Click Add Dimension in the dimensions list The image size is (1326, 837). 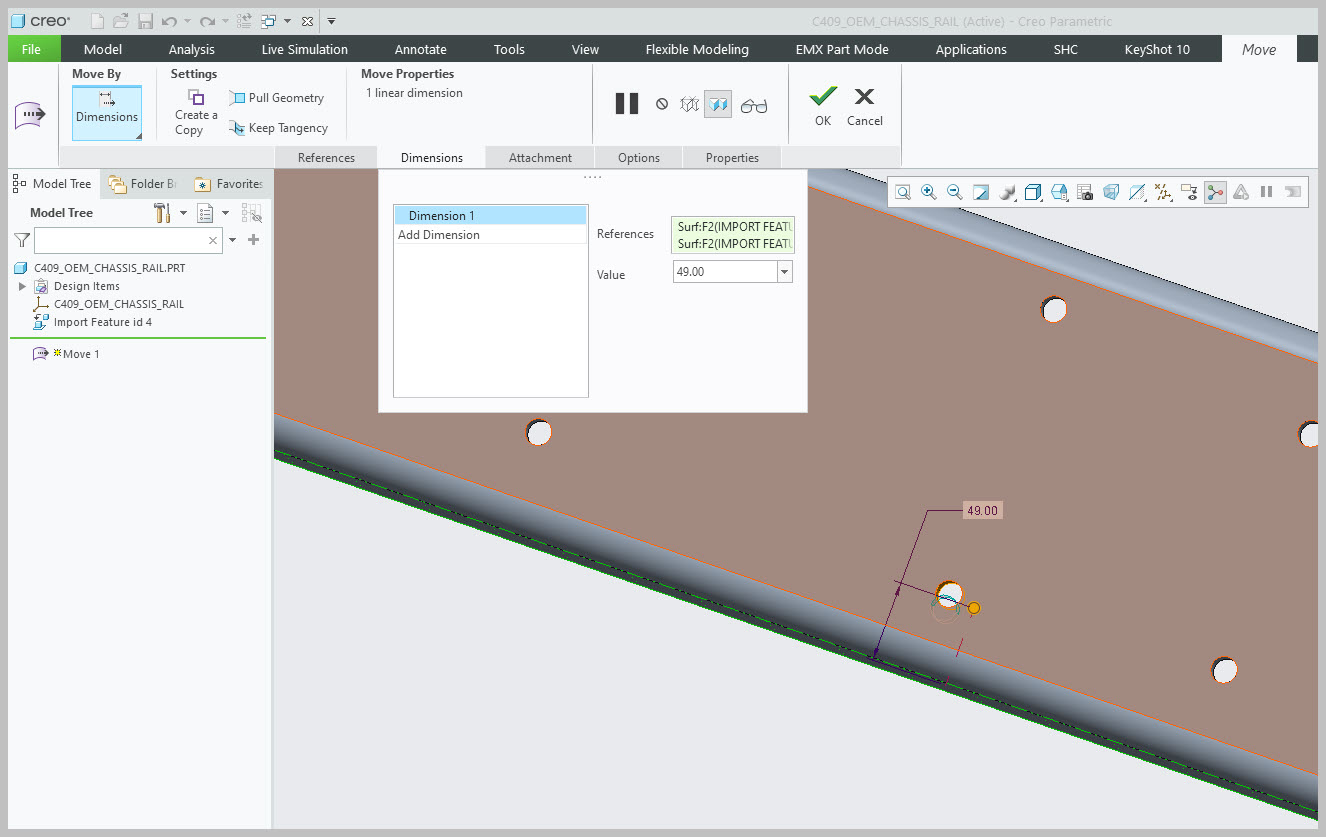pyautogui.click(x=439, y=235)
